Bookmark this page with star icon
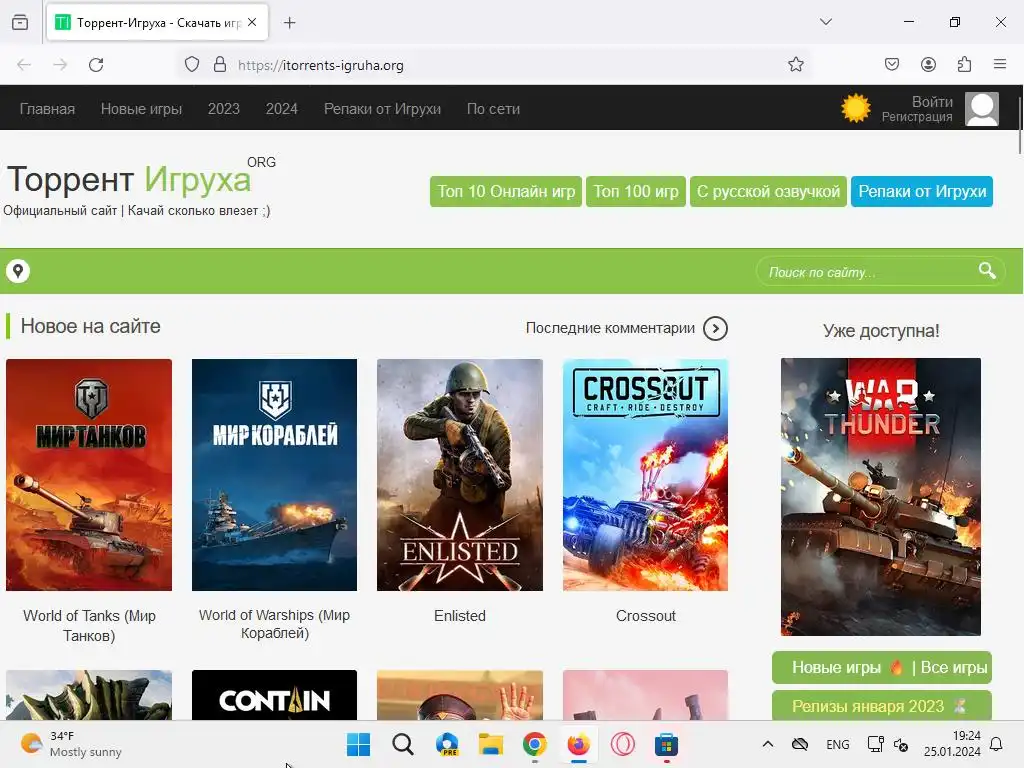 [795, 65]
